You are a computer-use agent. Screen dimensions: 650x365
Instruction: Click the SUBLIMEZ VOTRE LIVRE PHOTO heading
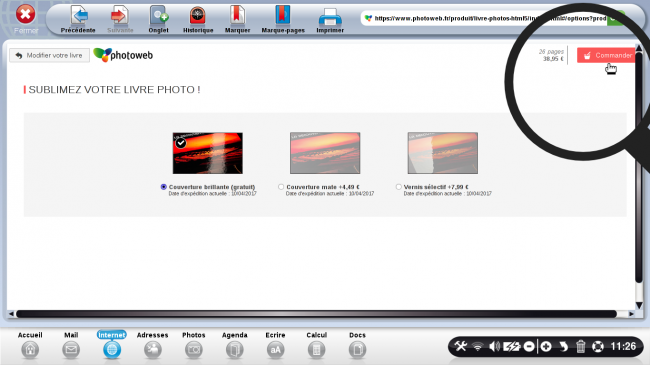point(114,90)
